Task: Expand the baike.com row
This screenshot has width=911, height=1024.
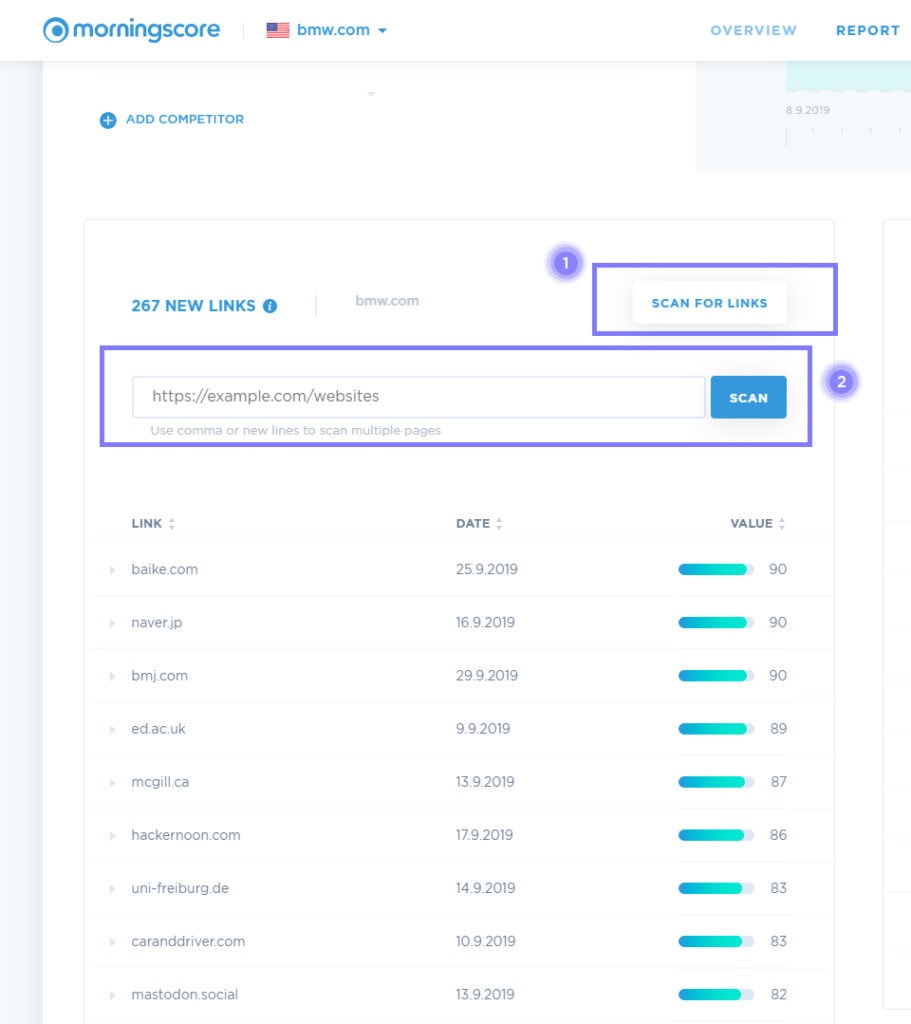Action: pos(112,570)
